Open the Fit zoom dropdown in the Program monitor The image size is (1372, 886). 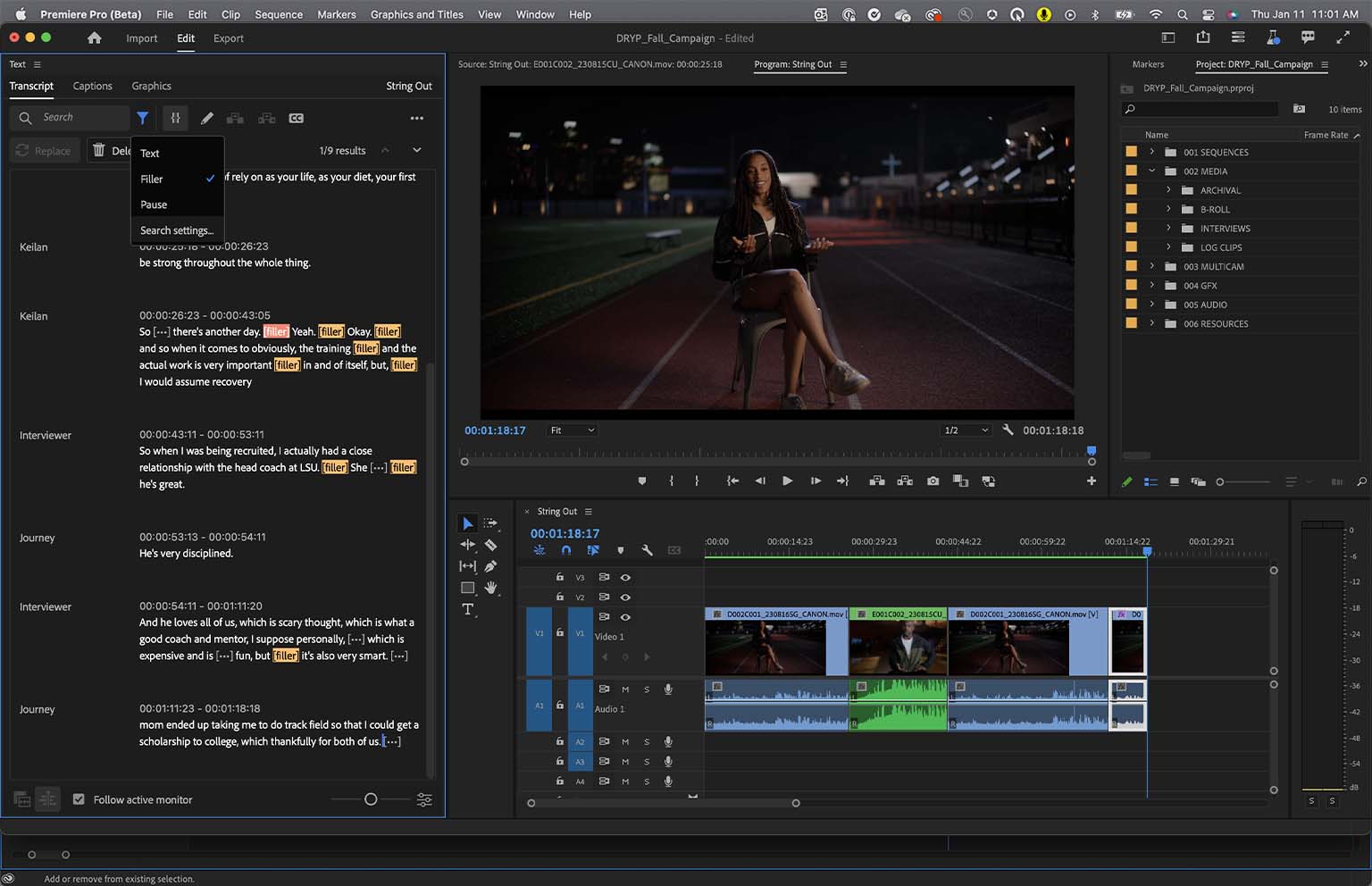[571, 430]
